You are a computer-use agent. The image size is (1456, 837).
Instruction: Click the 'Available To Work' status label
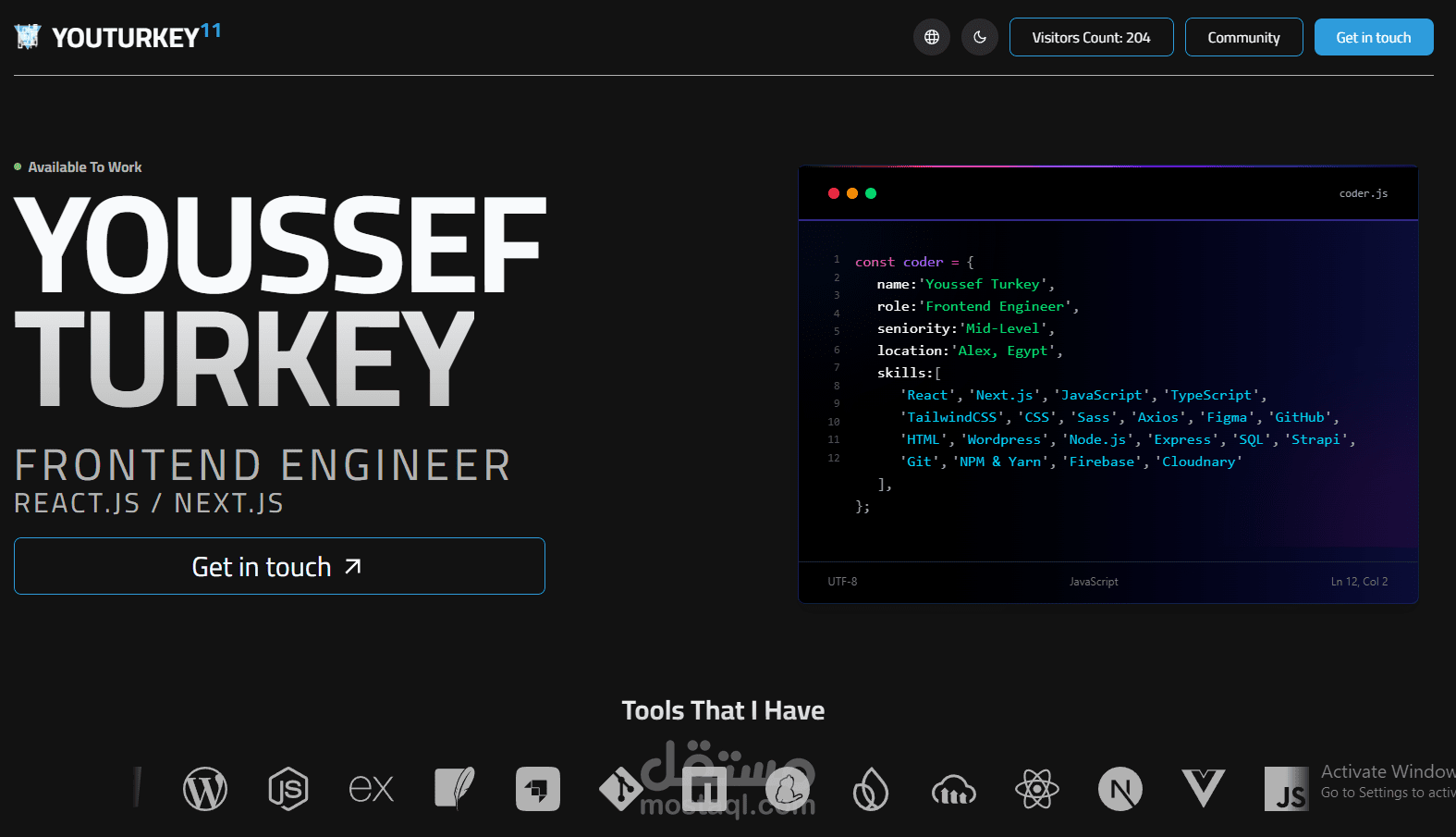(85, 167)
